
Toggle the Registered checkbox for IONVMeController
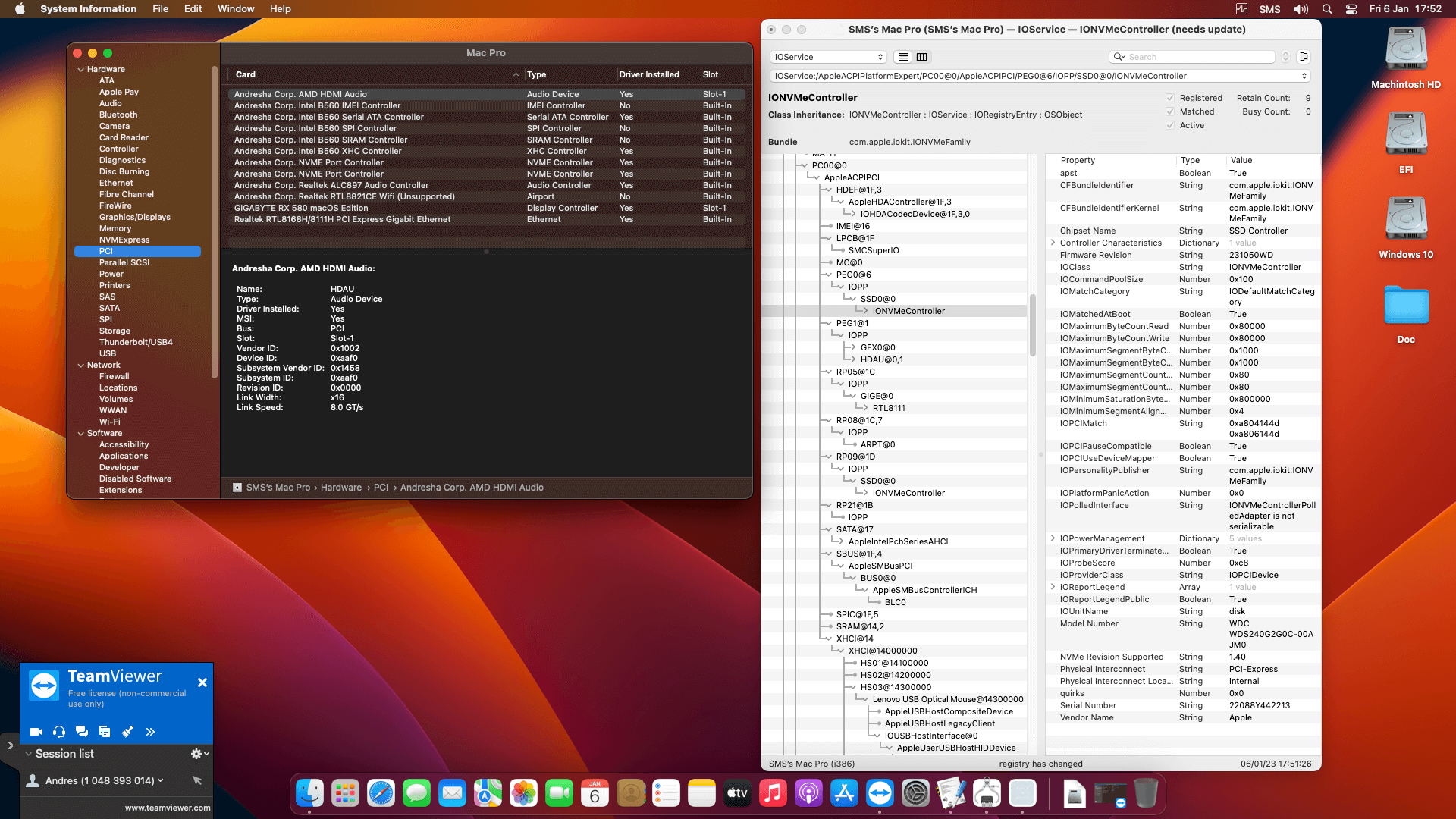(x=1170, y=98)
